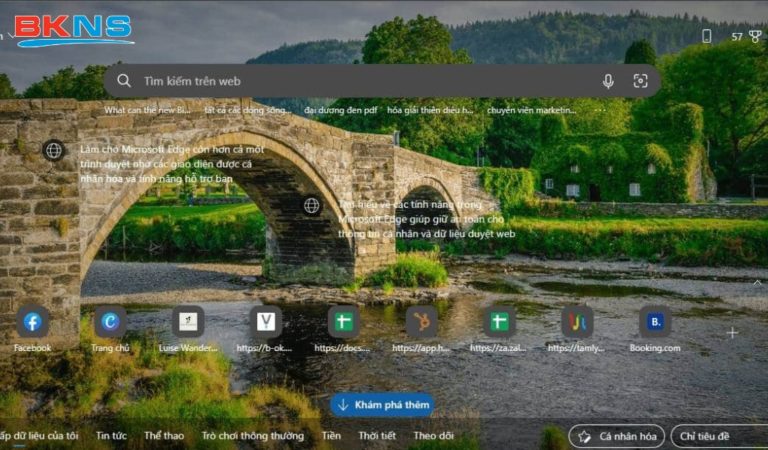
Task: Open the rewards trophy icon
Action: tap(755, 36)
